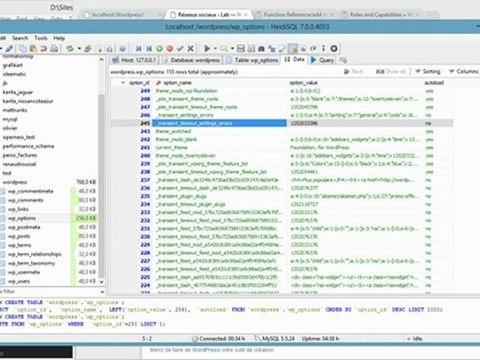Click the new query tab icon after Query
The height and width of the screenshot is (360, 480).
[343, 60]
